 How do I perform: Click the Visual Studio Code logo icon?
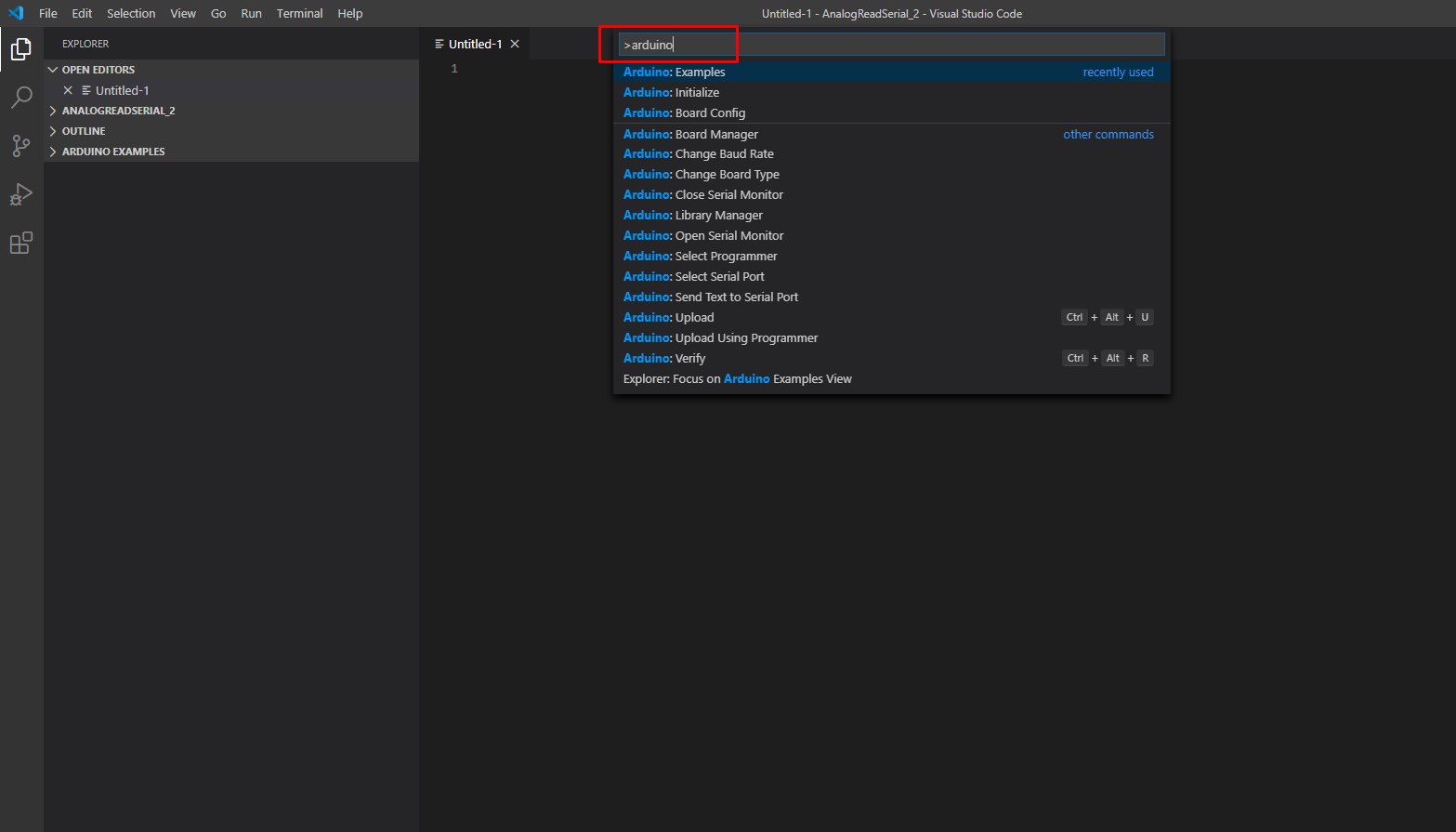(15, 13)
